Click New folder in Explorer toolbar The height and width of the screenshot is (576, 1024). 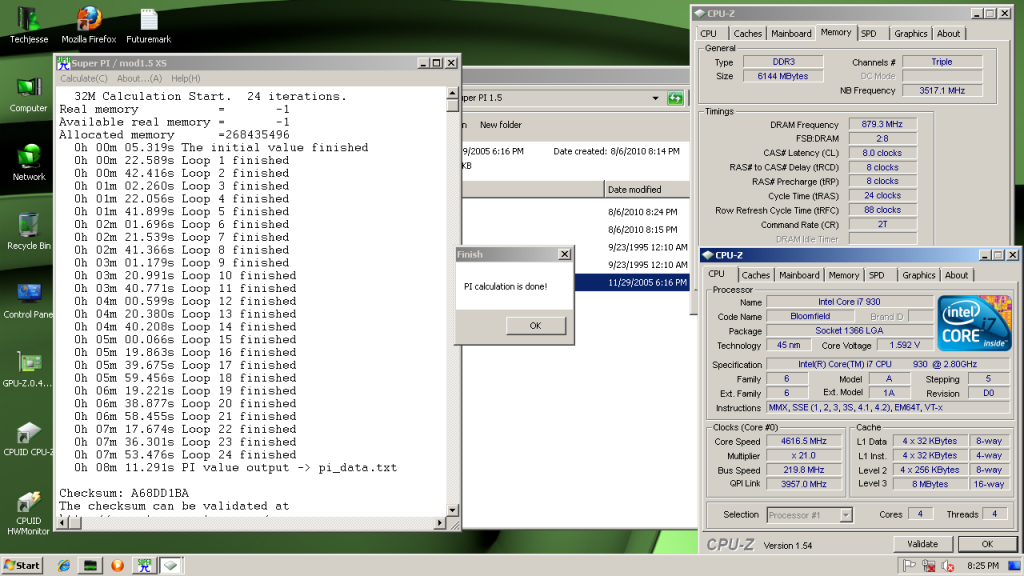[500, 125]
